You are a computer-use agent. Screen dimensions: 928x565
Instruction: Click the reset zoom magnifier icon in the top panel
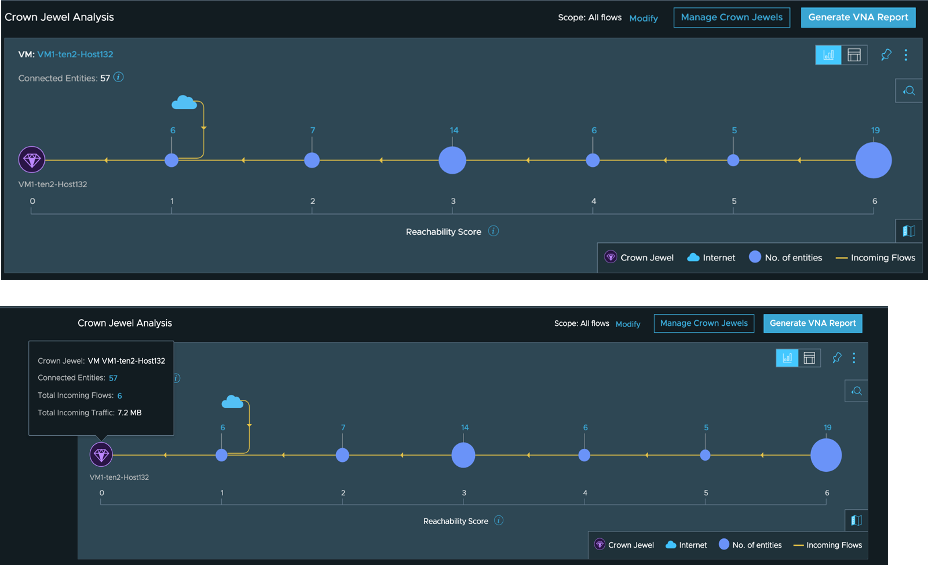(x=908, y=91)
